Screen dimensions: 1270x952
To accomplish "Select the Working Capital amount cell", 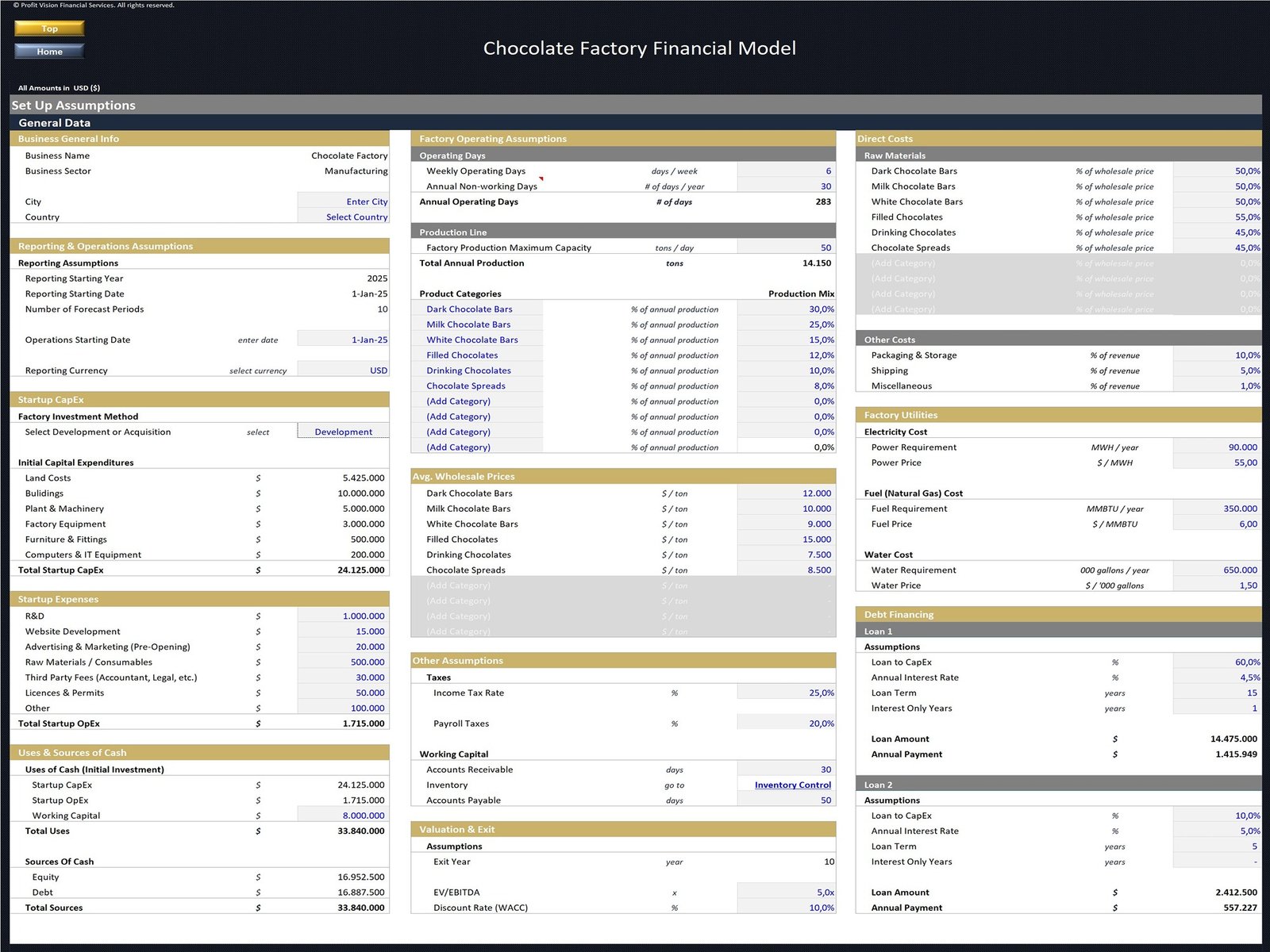I will [x=344, y=816].
